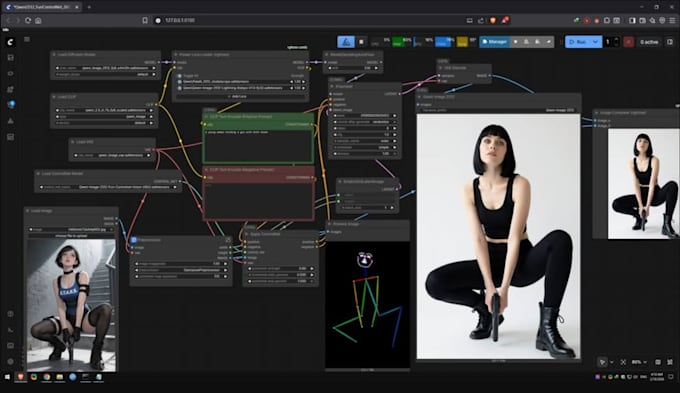Open the glowing blue globe sidebar icon
This screenshot has width=680, height=393.
coord(11,105)
